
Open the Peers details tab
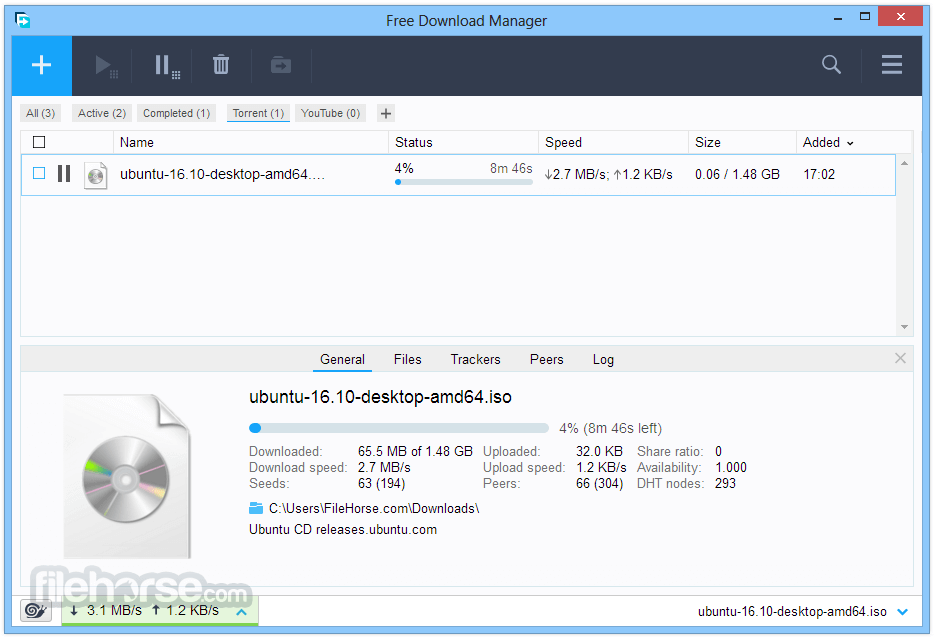coord(547,360)
